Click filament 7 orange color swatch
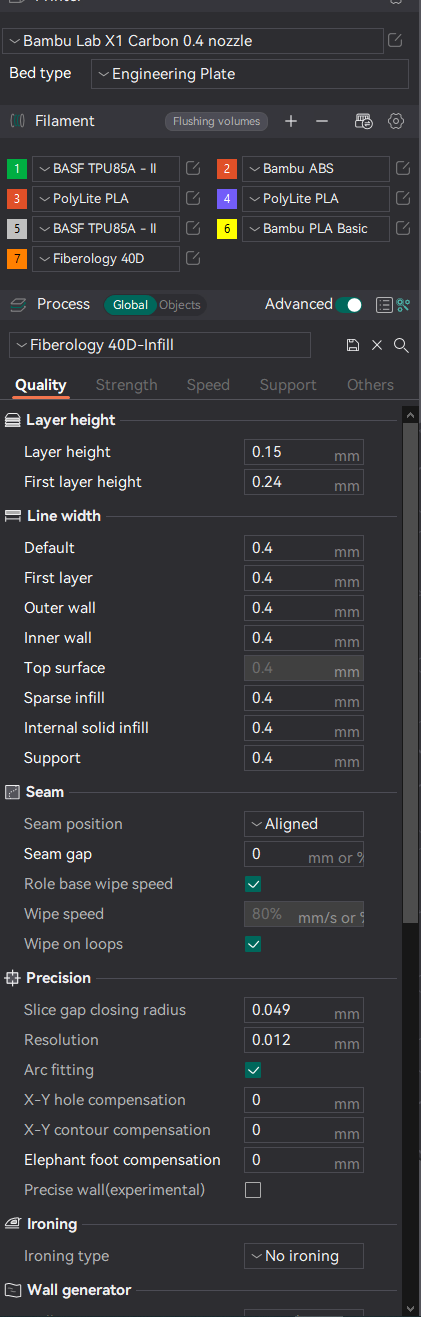 17,258
